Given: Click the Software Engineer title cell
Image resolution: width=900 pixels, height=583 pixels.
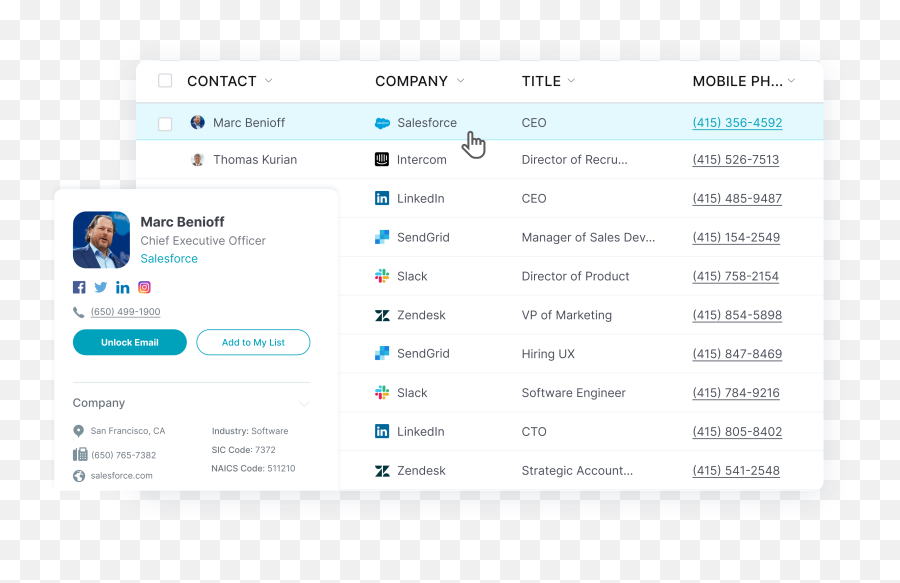Looking at the screenshot, I should 573,393.
